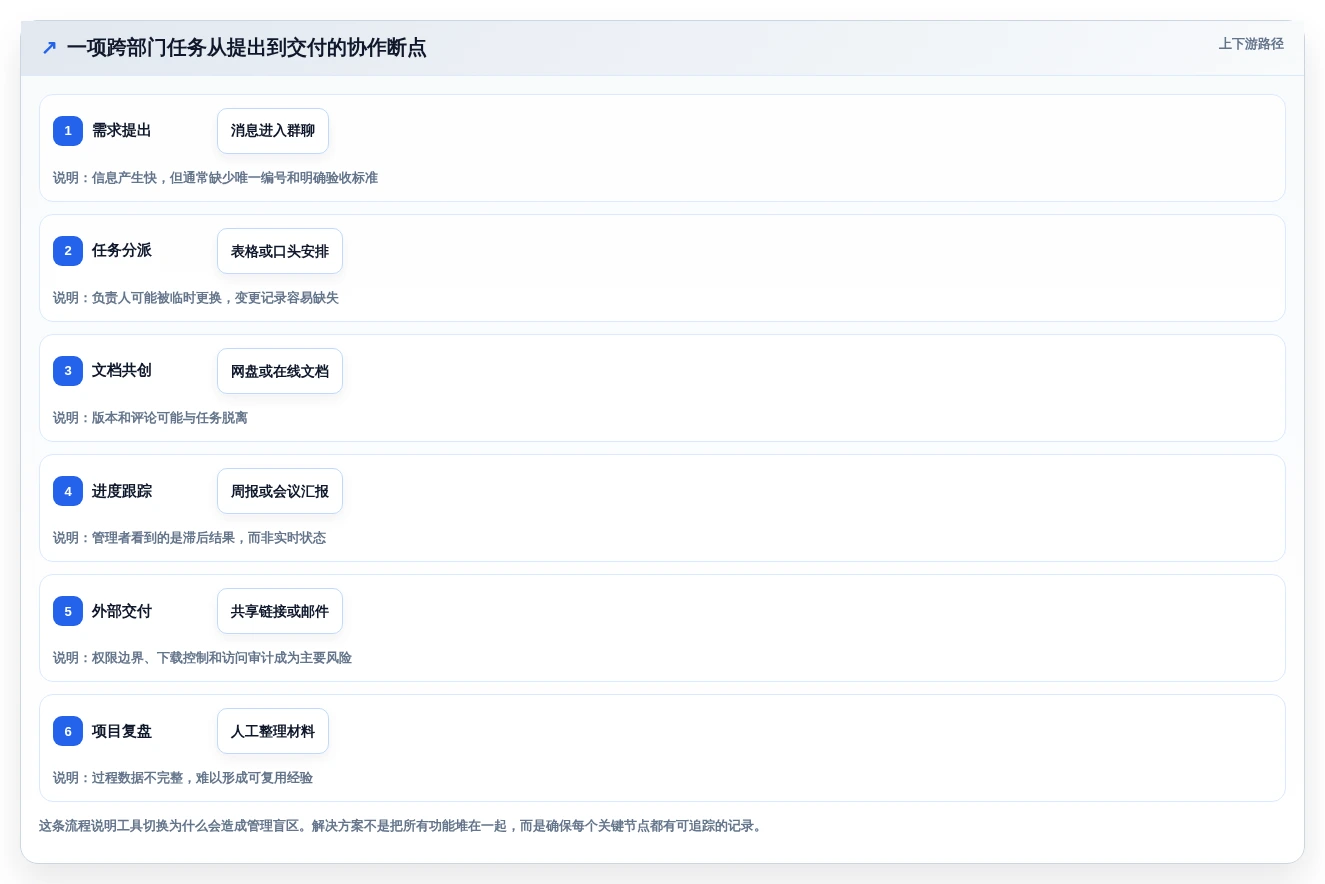Click the 网盘或在线文档 chip
The image size is (1325, 884).
[280, 371]
